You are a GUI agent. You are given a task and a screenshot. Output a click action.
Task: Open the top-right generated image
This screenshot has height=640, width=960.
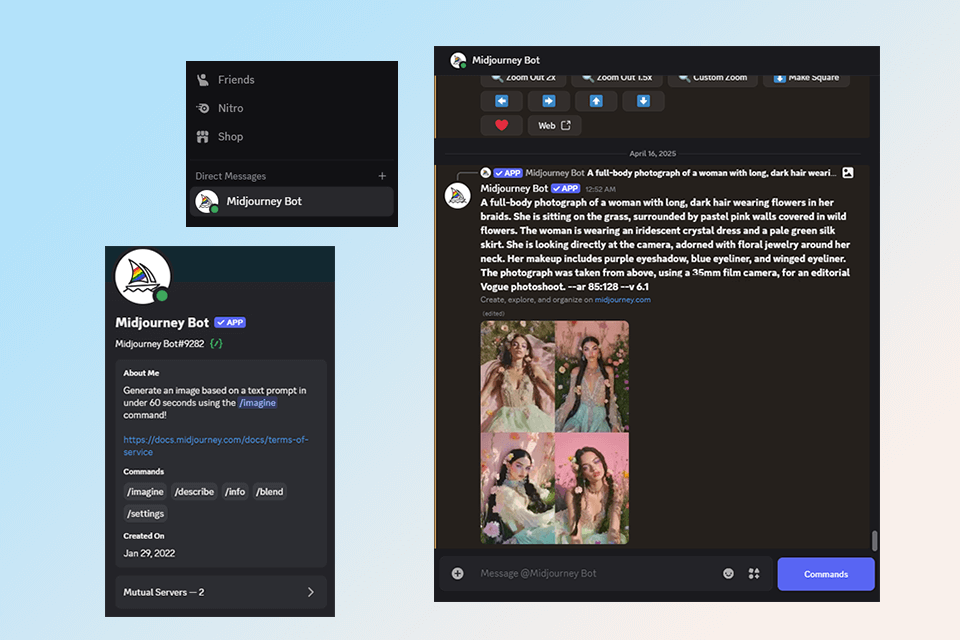click(592, 376)
